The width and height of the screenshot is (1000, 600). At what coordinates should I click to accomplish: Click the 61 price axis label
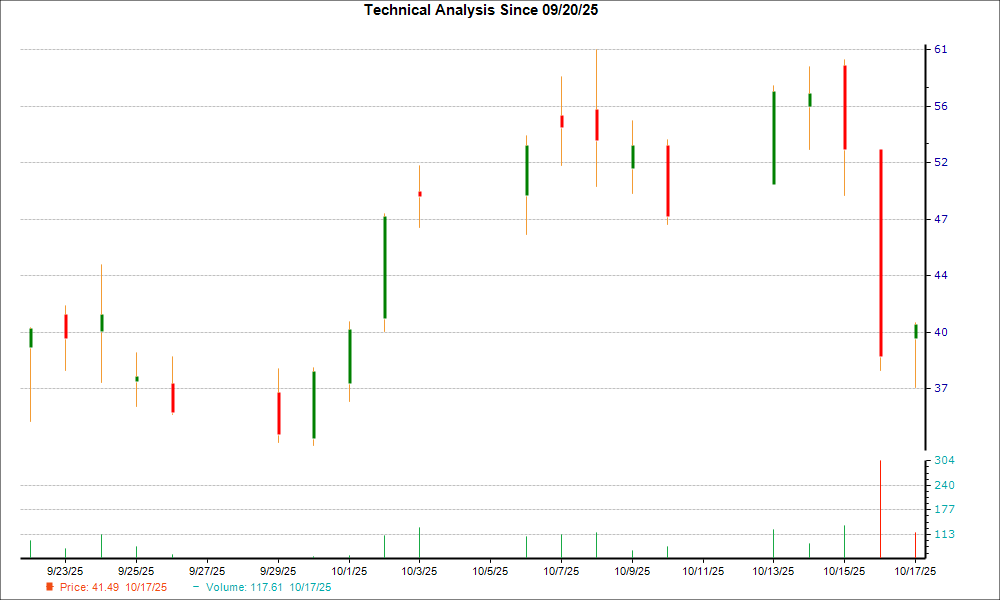point(941,50)
